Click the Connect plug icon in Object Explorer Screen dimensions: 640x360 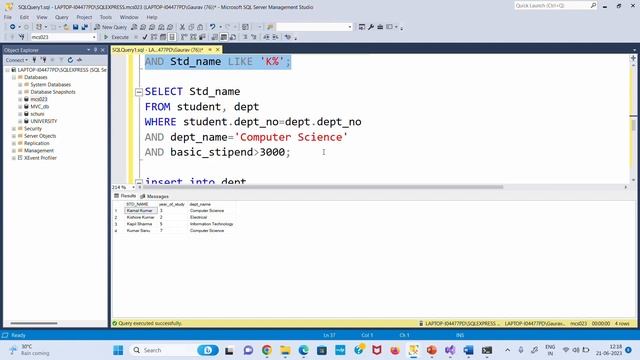[34, 60]
